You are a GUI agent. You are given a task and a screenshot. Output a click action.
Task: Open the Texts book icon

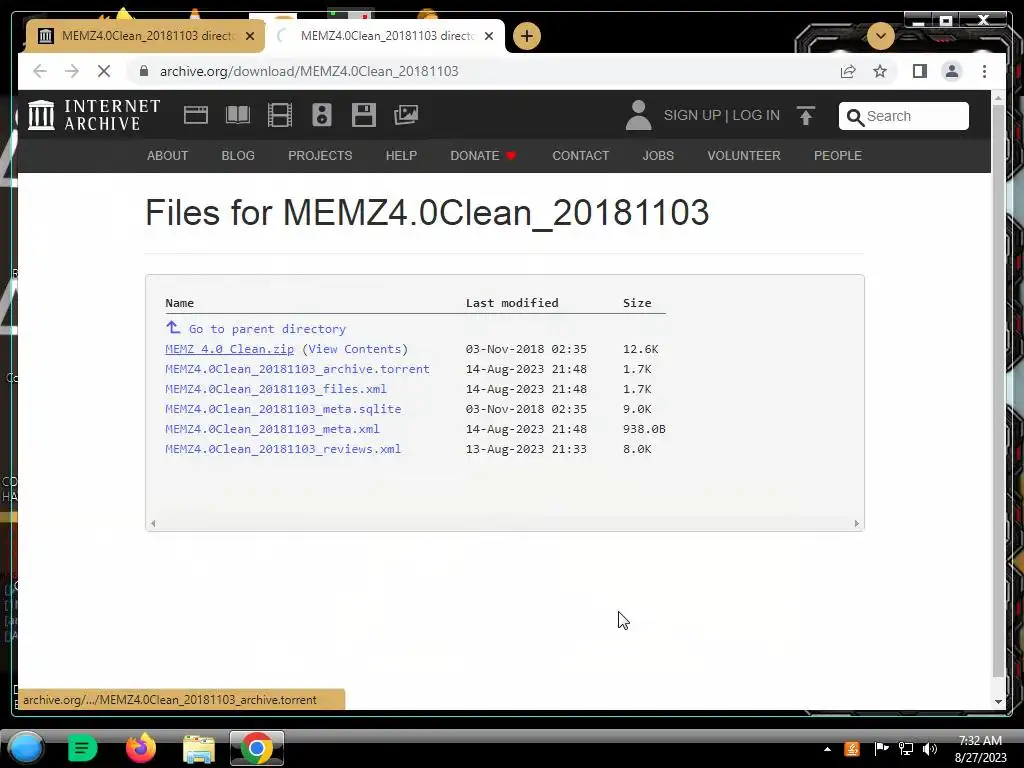click(238, 115)
